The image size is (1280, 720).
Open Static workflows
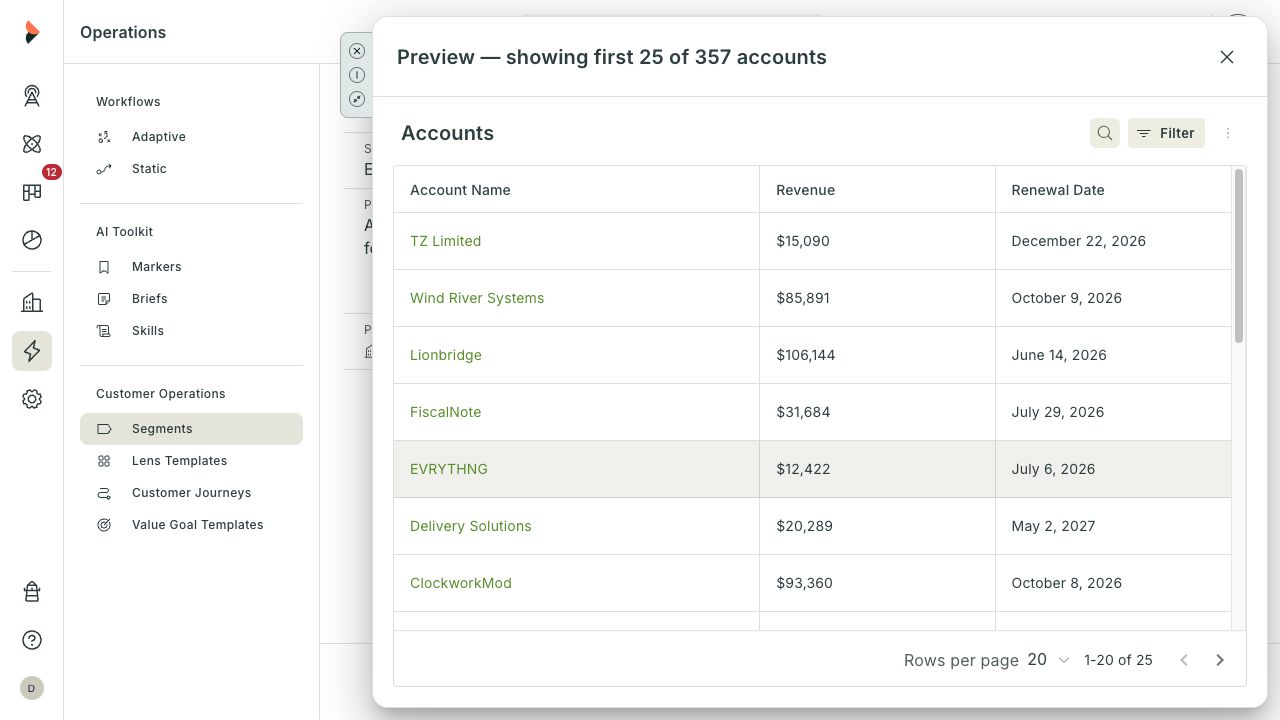(191, 169)
